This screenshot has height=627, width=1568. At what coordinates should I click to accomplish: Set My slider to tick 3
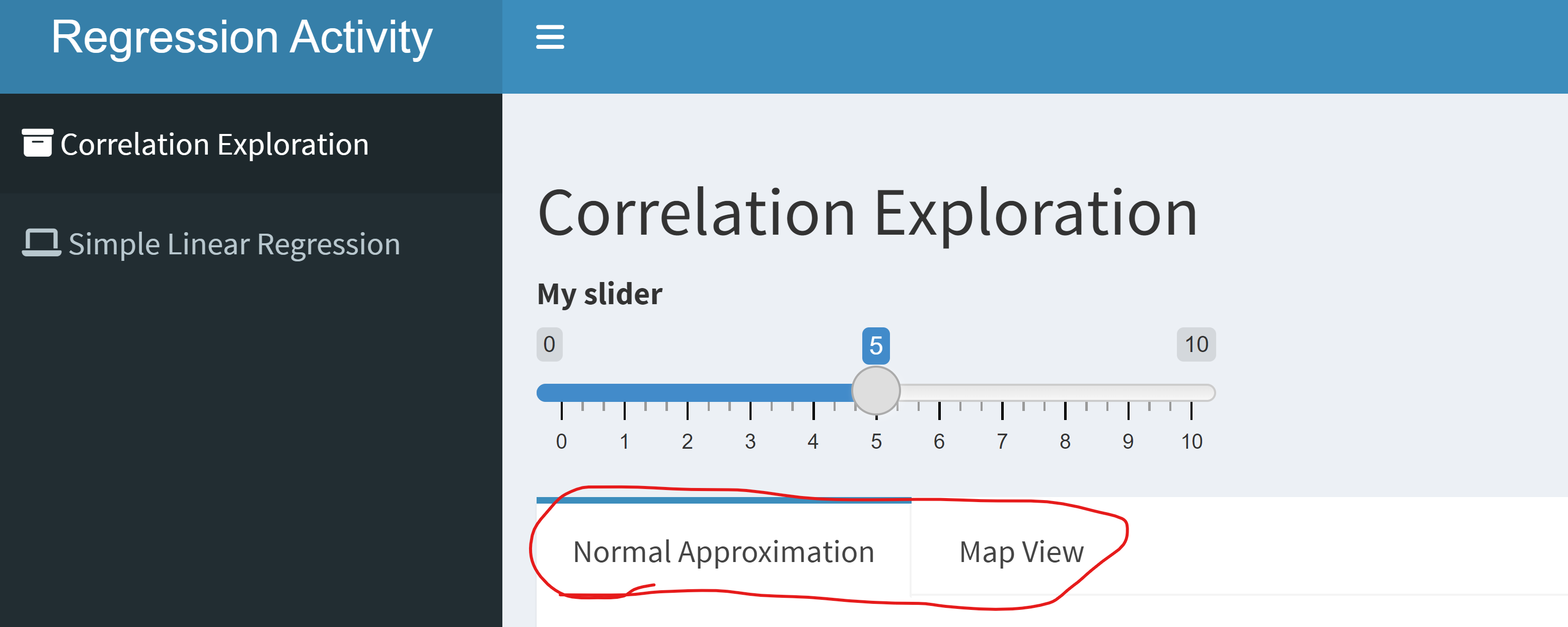click(x=750, y=393)
